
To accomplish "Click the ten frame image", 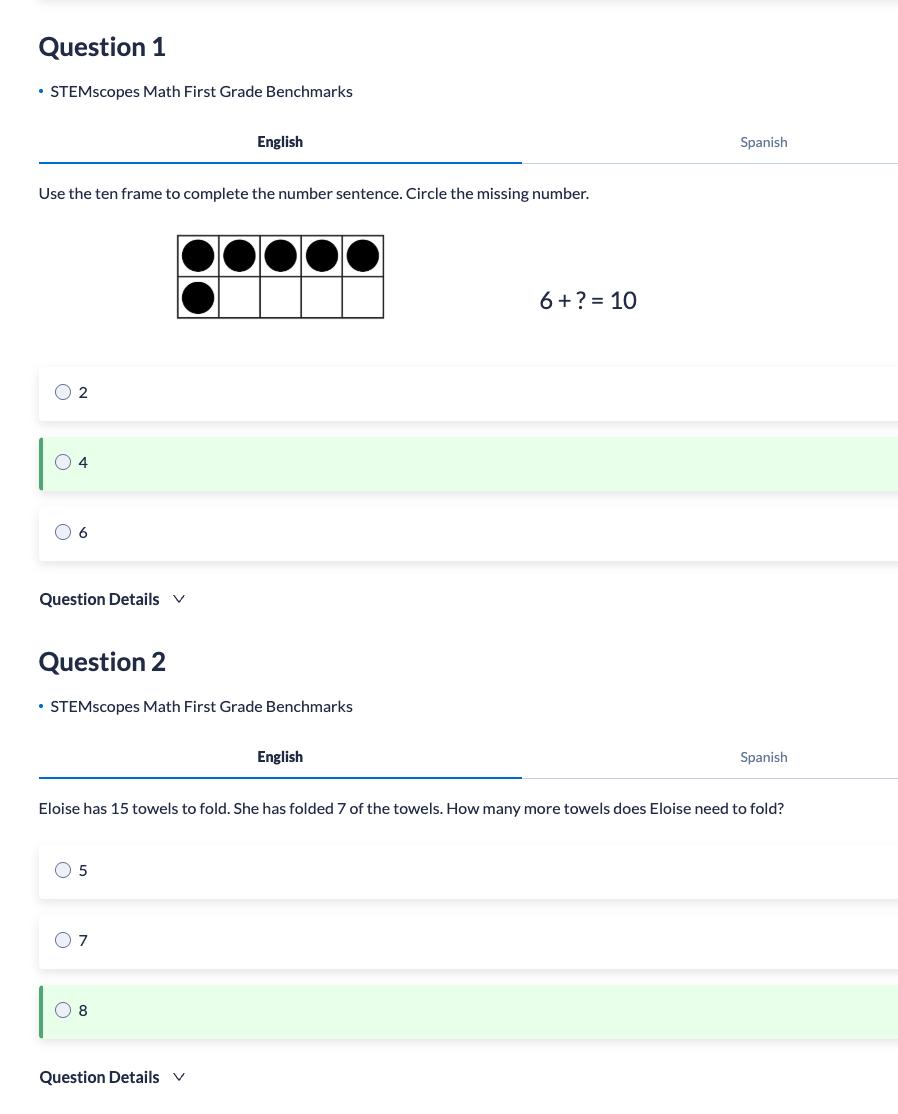I will (281, 277).
